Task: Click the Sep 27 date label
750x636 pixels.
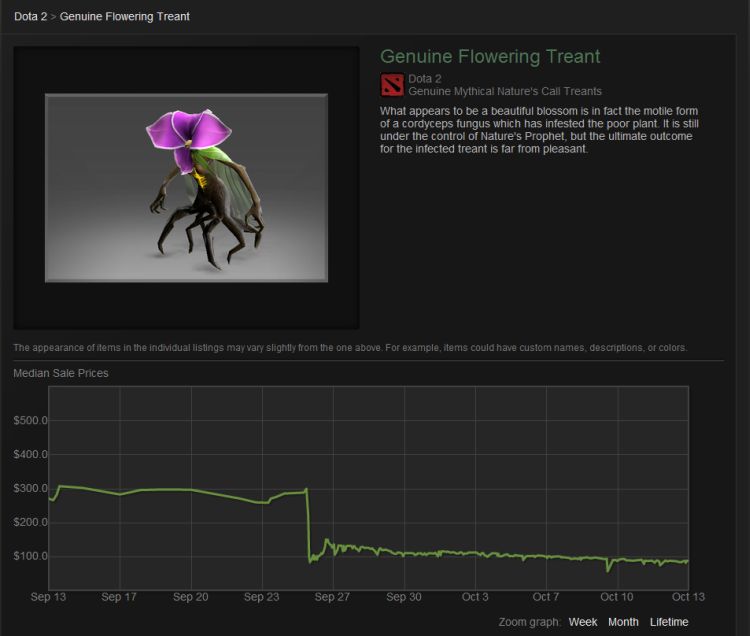Action: click(333, 597)
